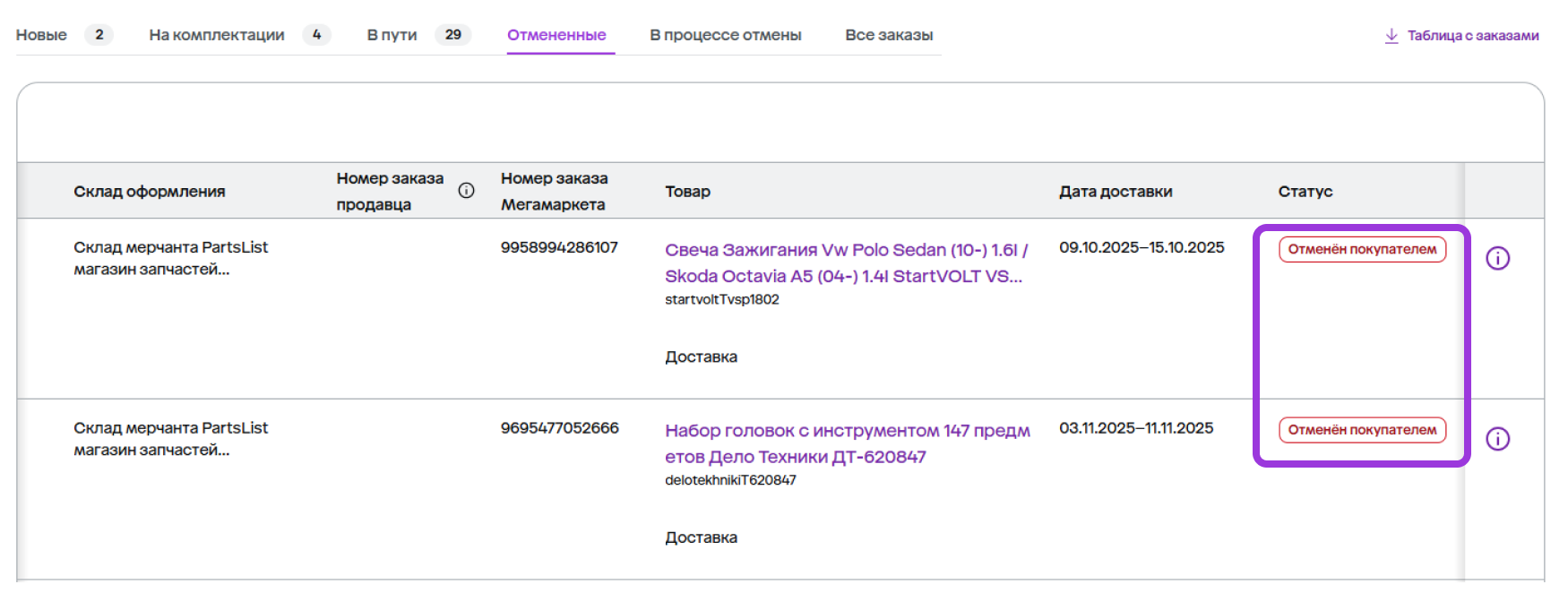
Task: Select the Отмененные tab
Action: tap(556, 35)
